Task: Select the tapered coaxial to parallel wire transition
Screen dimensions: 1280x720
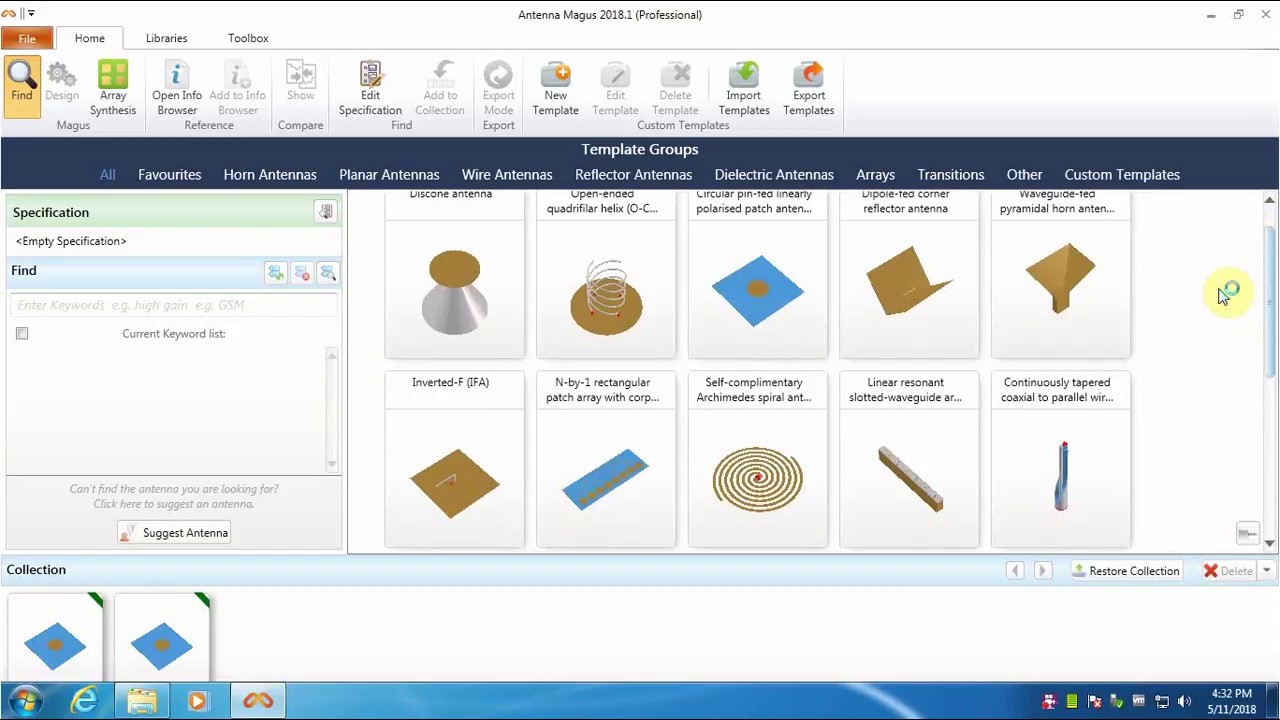Action: [x=1061, y=460]
